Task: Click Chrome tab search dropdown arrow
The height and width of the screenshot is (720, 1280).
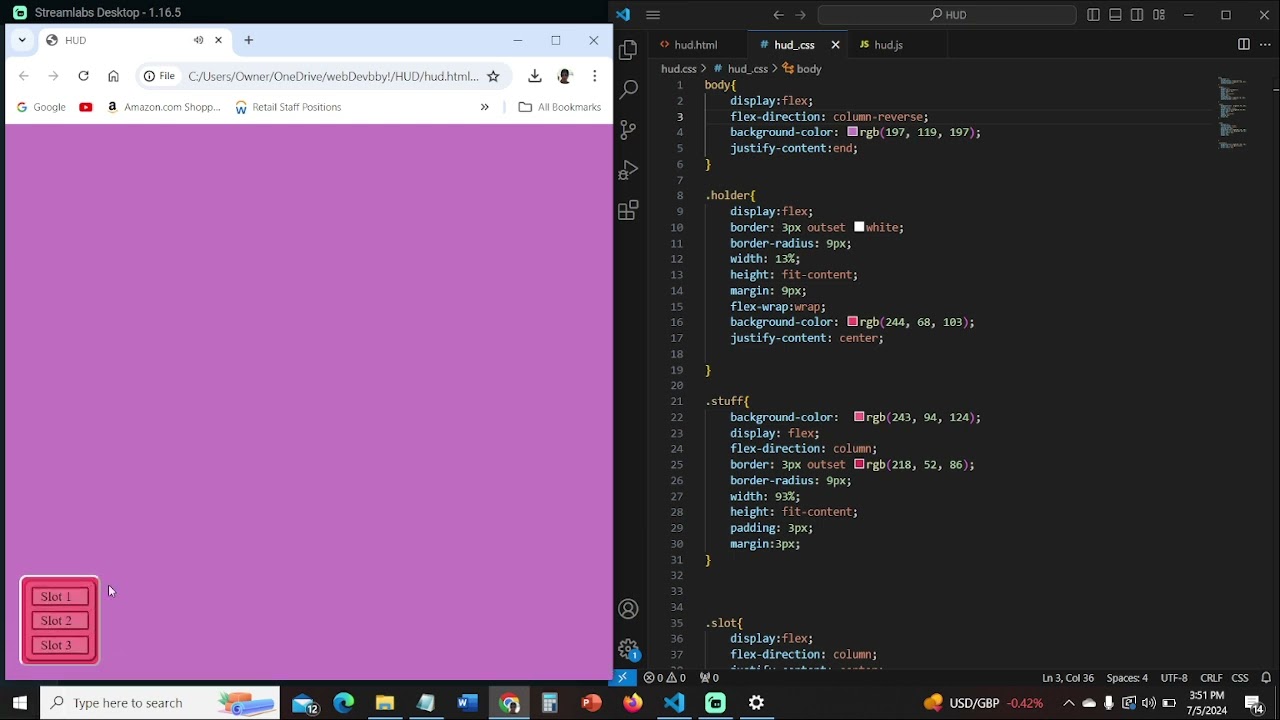Action: click(22, 40)
